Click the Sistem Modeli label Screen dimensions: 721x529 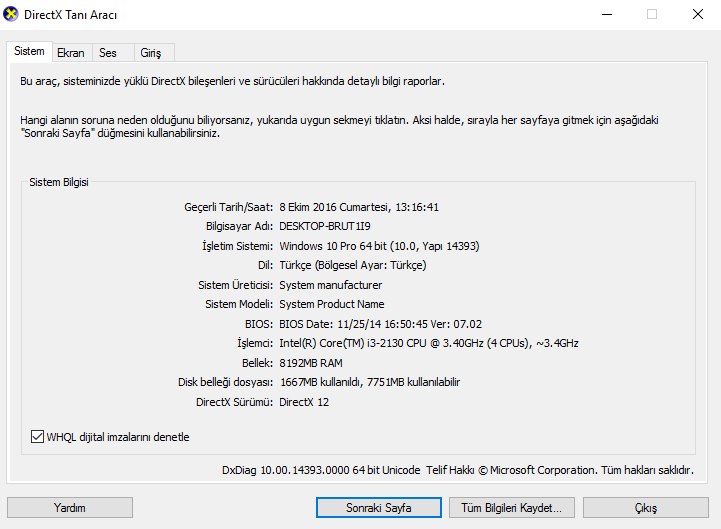pos(239,304)
